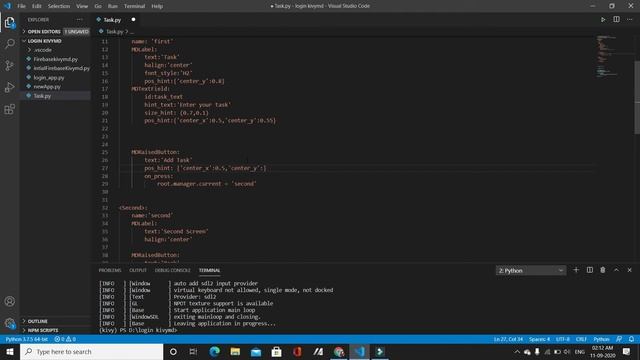Open the Accounts menu icon
This screenshot has width=640, height=360.
pyautogui.click(x=9, y=301)
